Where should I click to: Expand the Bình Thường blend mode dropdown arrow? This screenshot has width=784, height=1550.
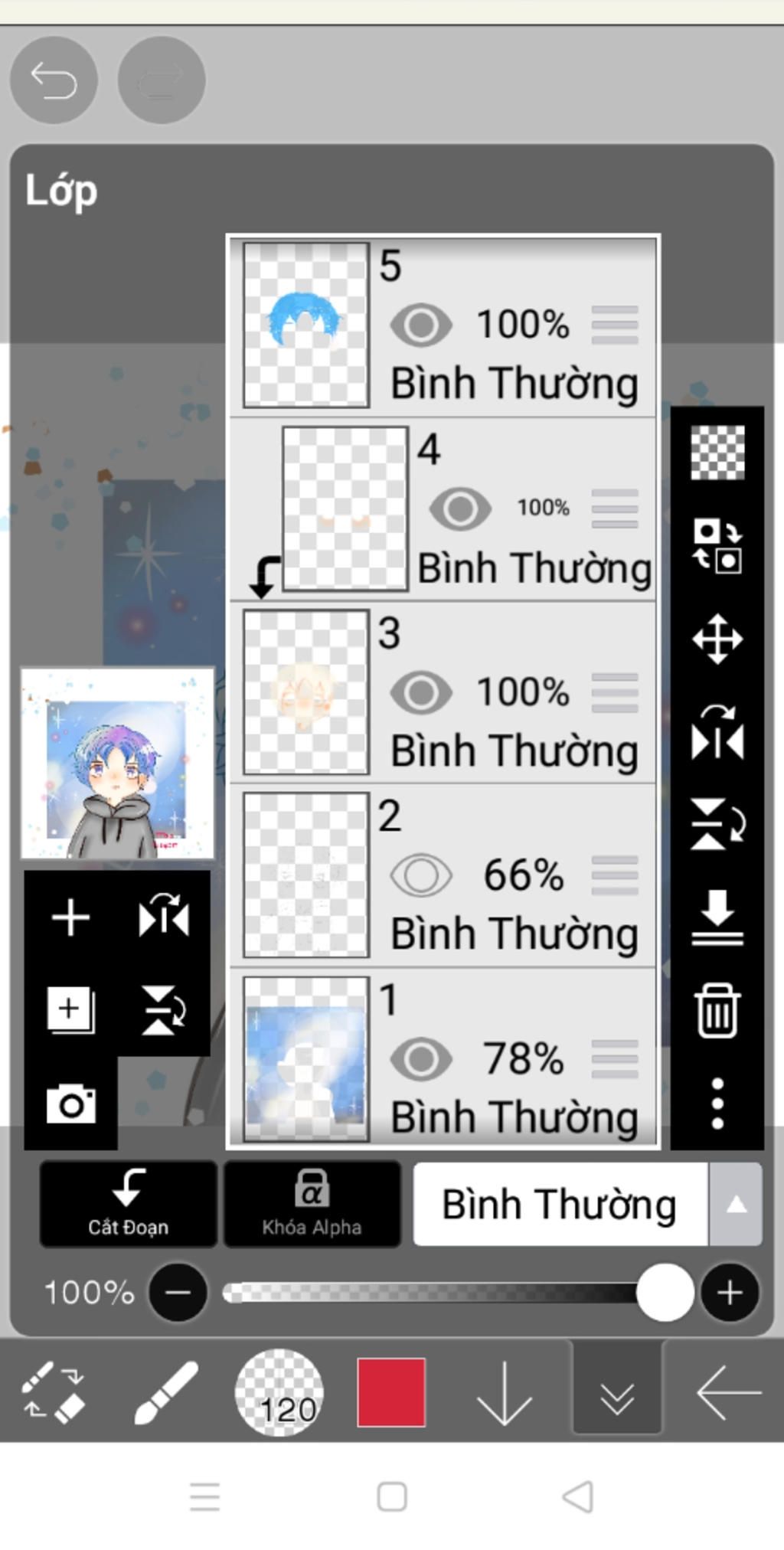[736, 1205]
